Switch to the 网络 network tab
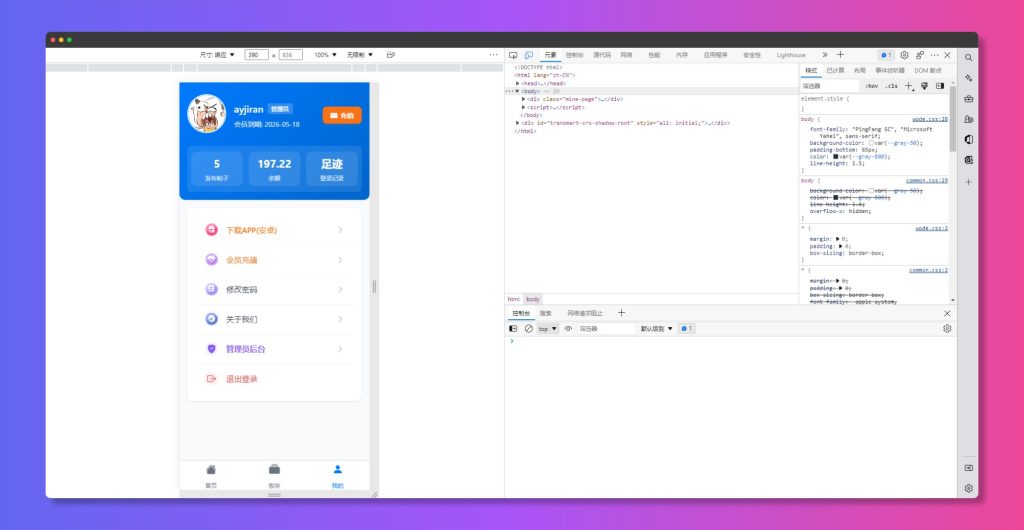1024x530 pixels. point(626,55)
